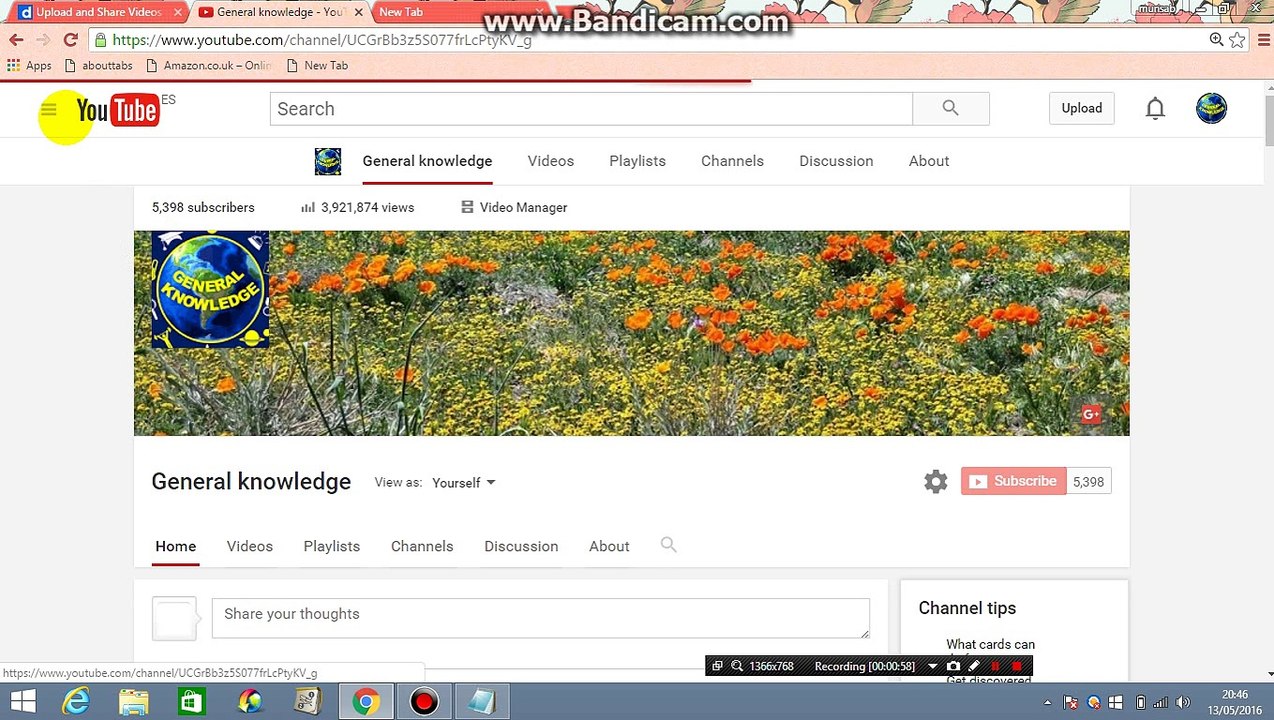Click the browser forward arrow
Viewport: 1274px width, 720px height.
[43, 40]
